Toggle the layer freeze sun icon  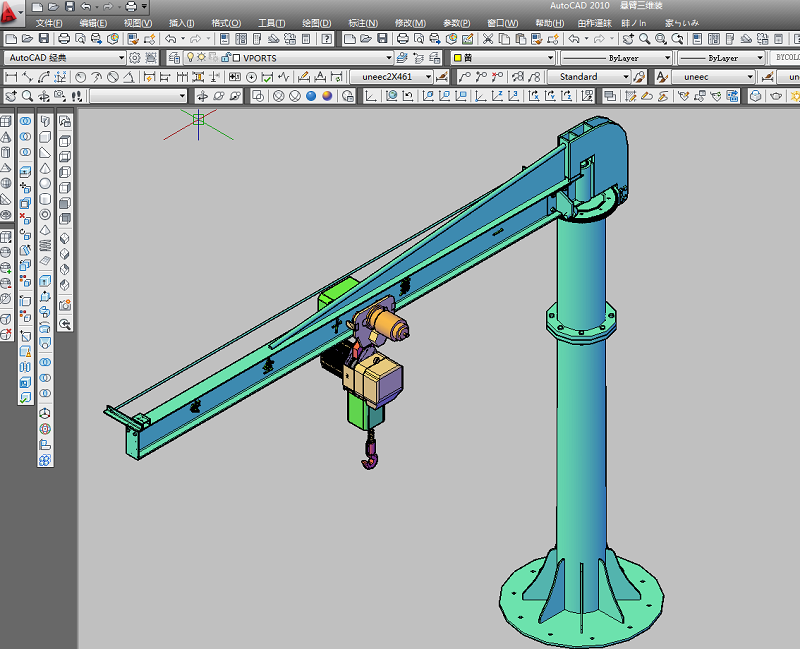pyautogui.click(x=201, y=58)
